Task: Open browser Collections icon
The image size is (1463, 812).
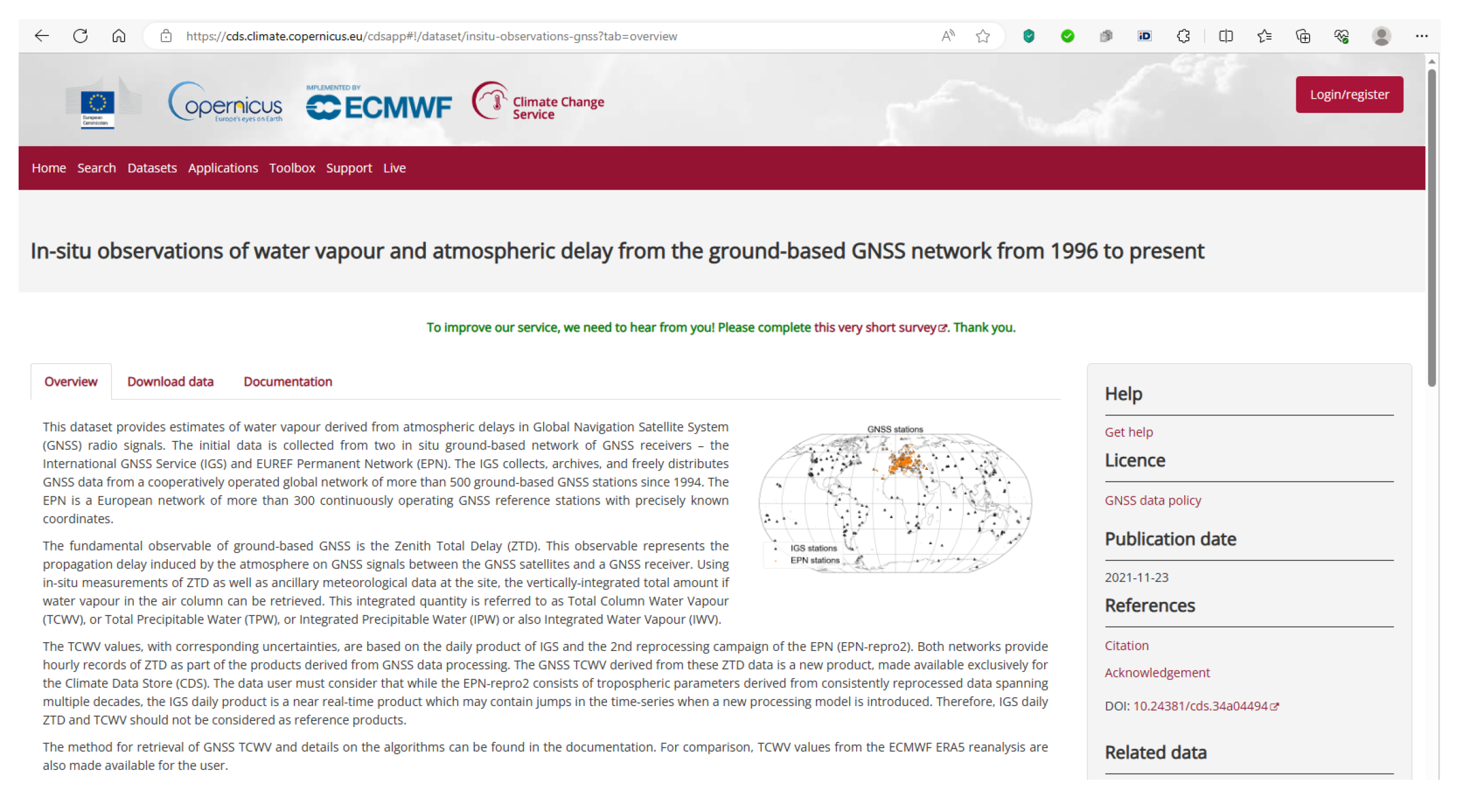Action: 1303,36
